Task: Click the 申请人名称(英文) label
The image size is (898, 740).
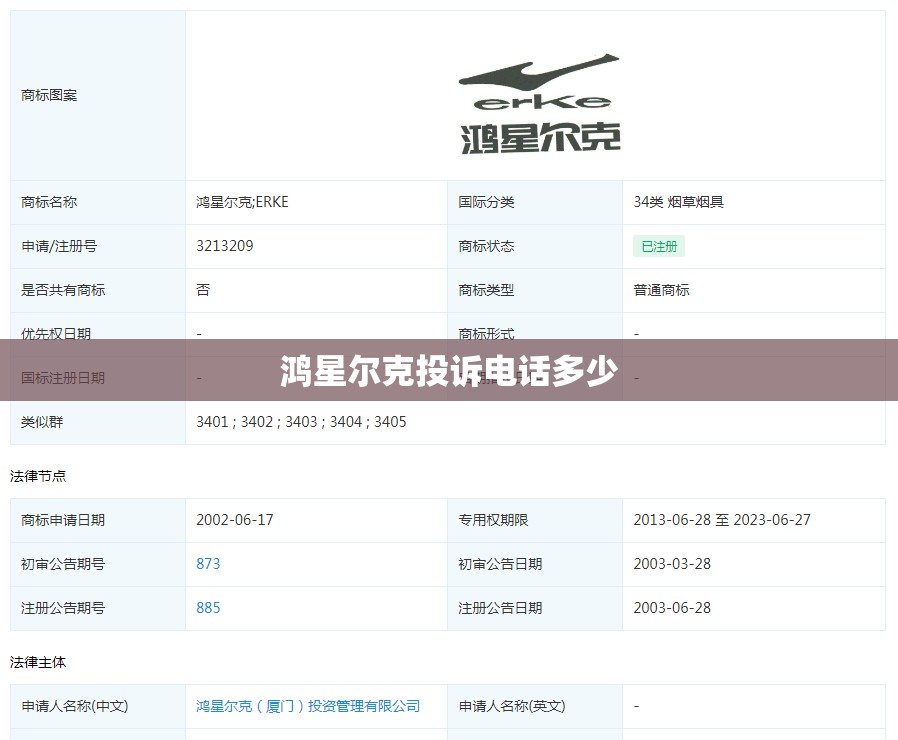Action: pos(512,706)
